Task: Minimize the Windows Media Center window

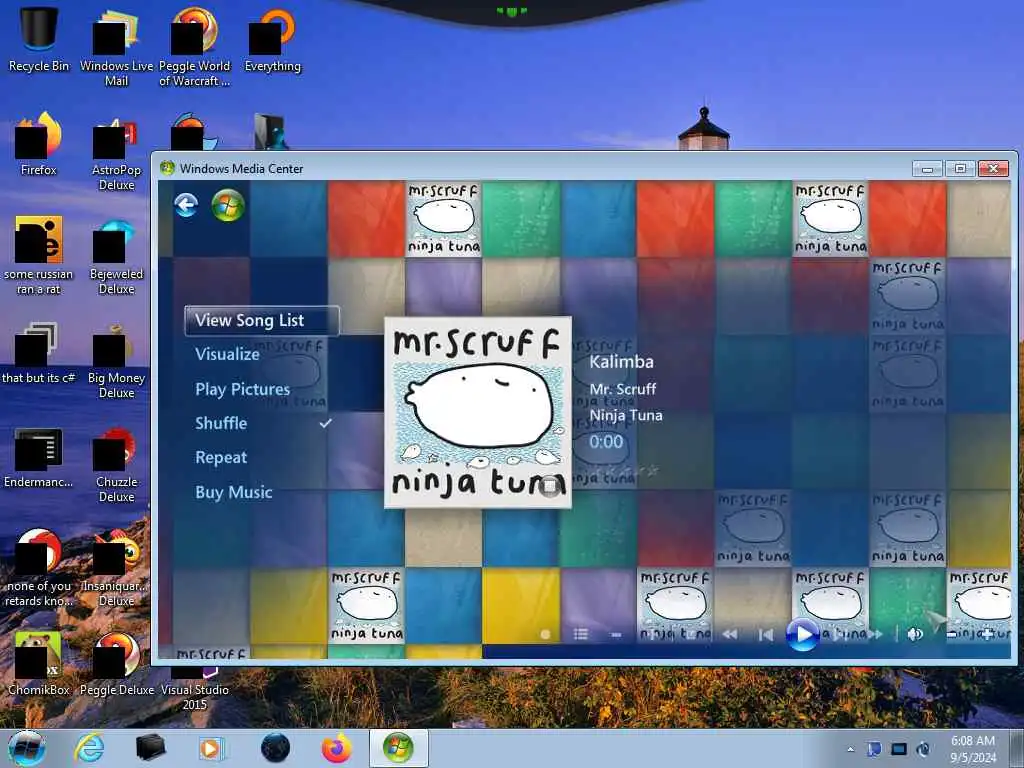Action: (x=927, y=168)
